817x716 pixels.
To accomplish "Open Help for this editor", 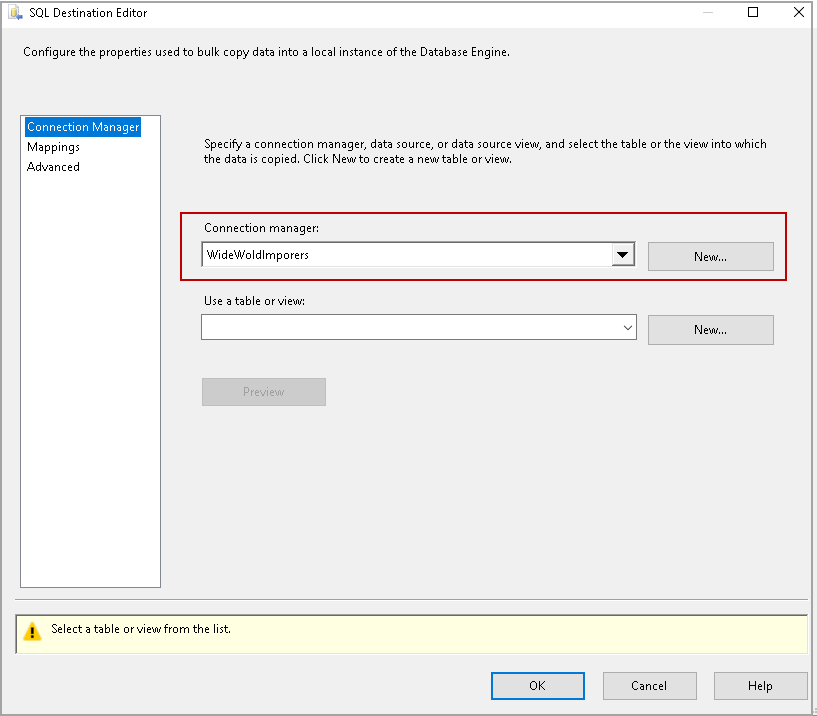I will pyautogui.click(x=760, y=686).
